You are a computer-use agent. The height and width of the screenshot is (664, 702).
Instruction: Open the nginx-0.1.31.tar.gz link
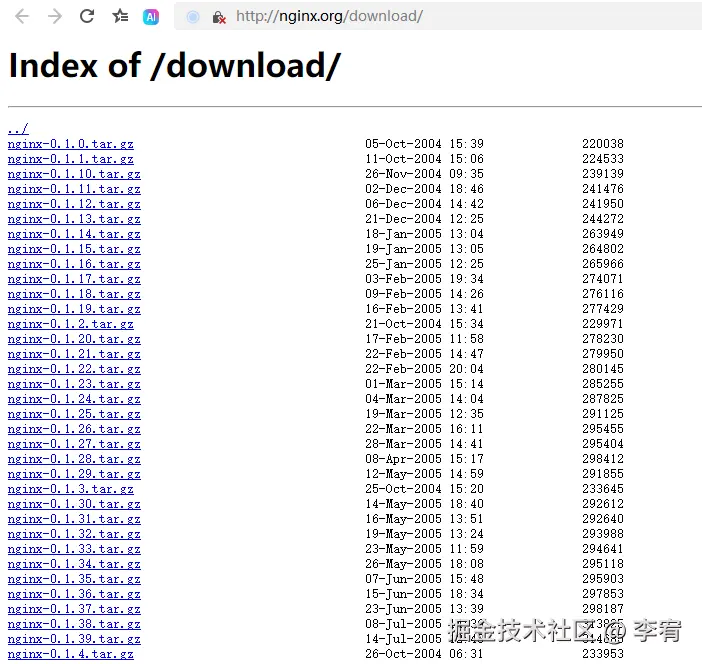(74, 519)
